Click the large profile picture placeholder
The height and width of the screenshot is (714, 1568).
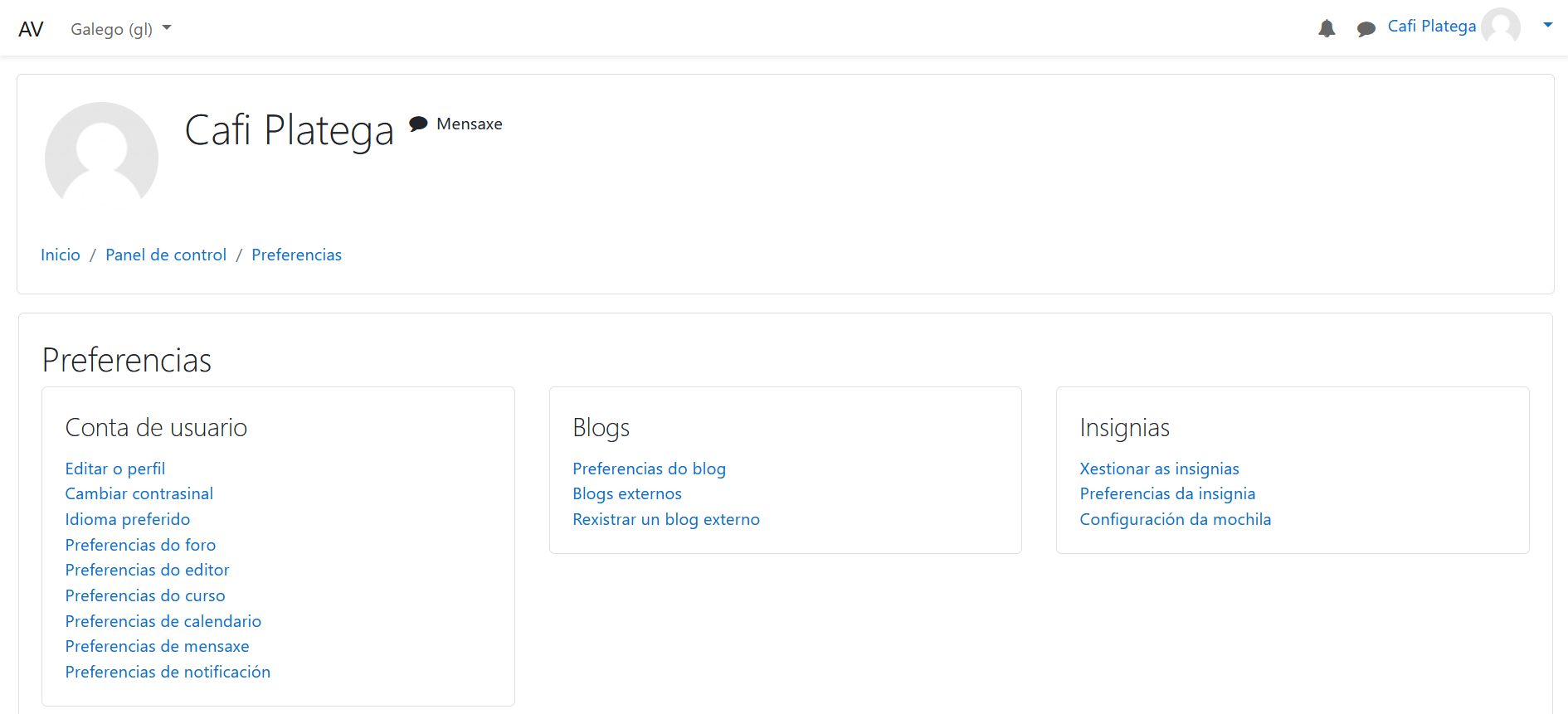(x=101, y=153)
